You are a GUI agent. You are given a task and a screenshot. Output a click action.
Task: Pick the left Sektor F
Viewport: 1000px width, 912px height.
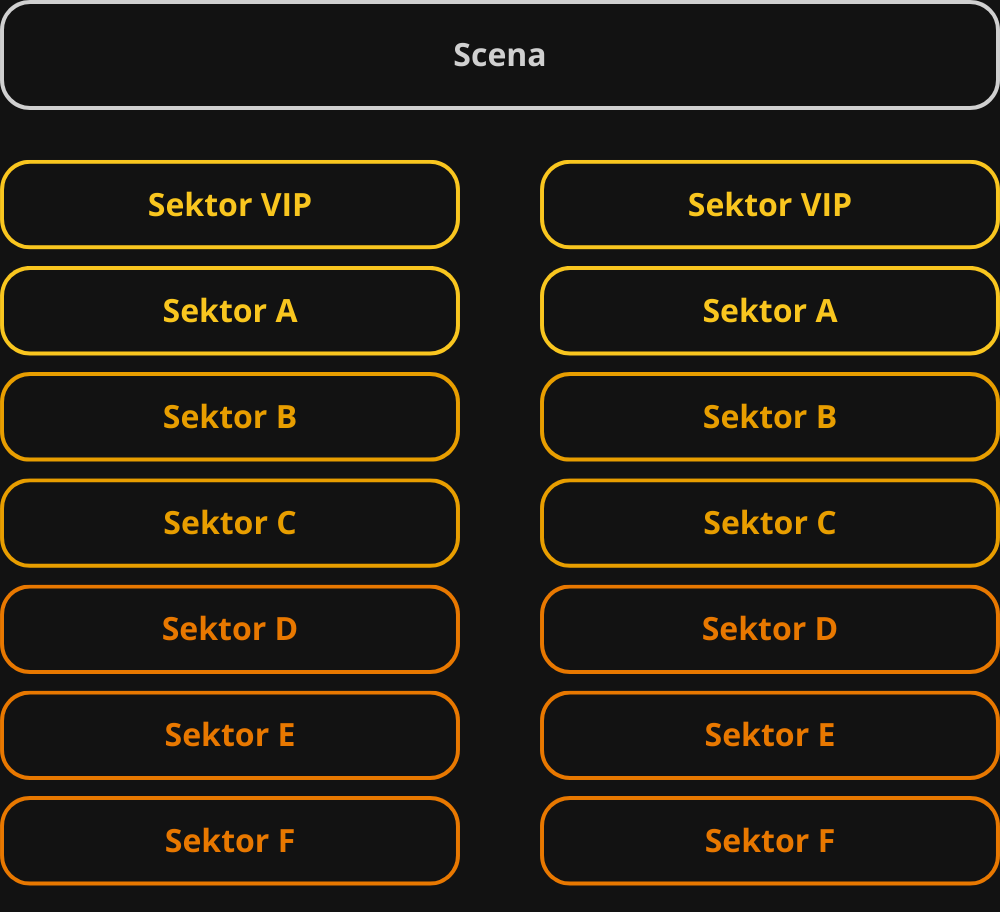[x=230, y=841]
